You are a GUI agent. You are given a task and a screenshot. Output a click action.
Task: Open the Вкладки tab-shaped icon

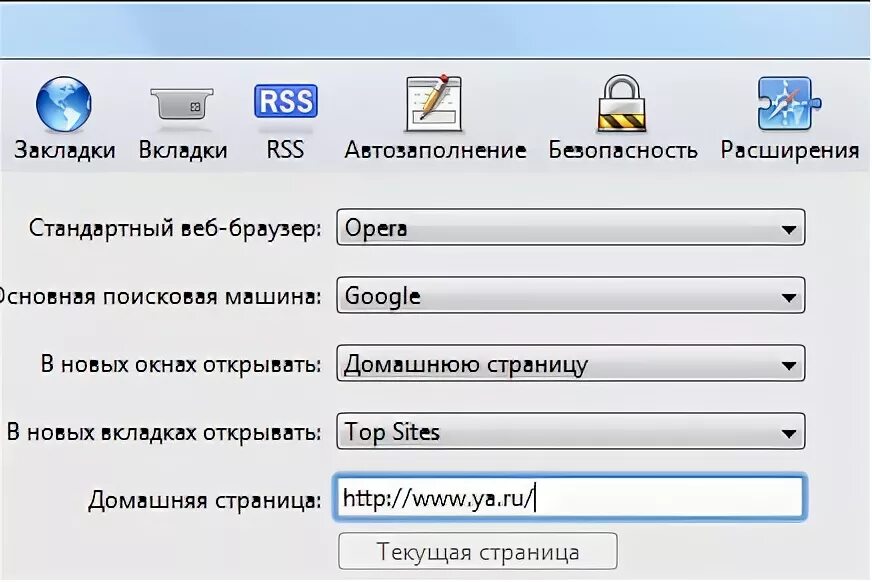click(x=182, y=104)
